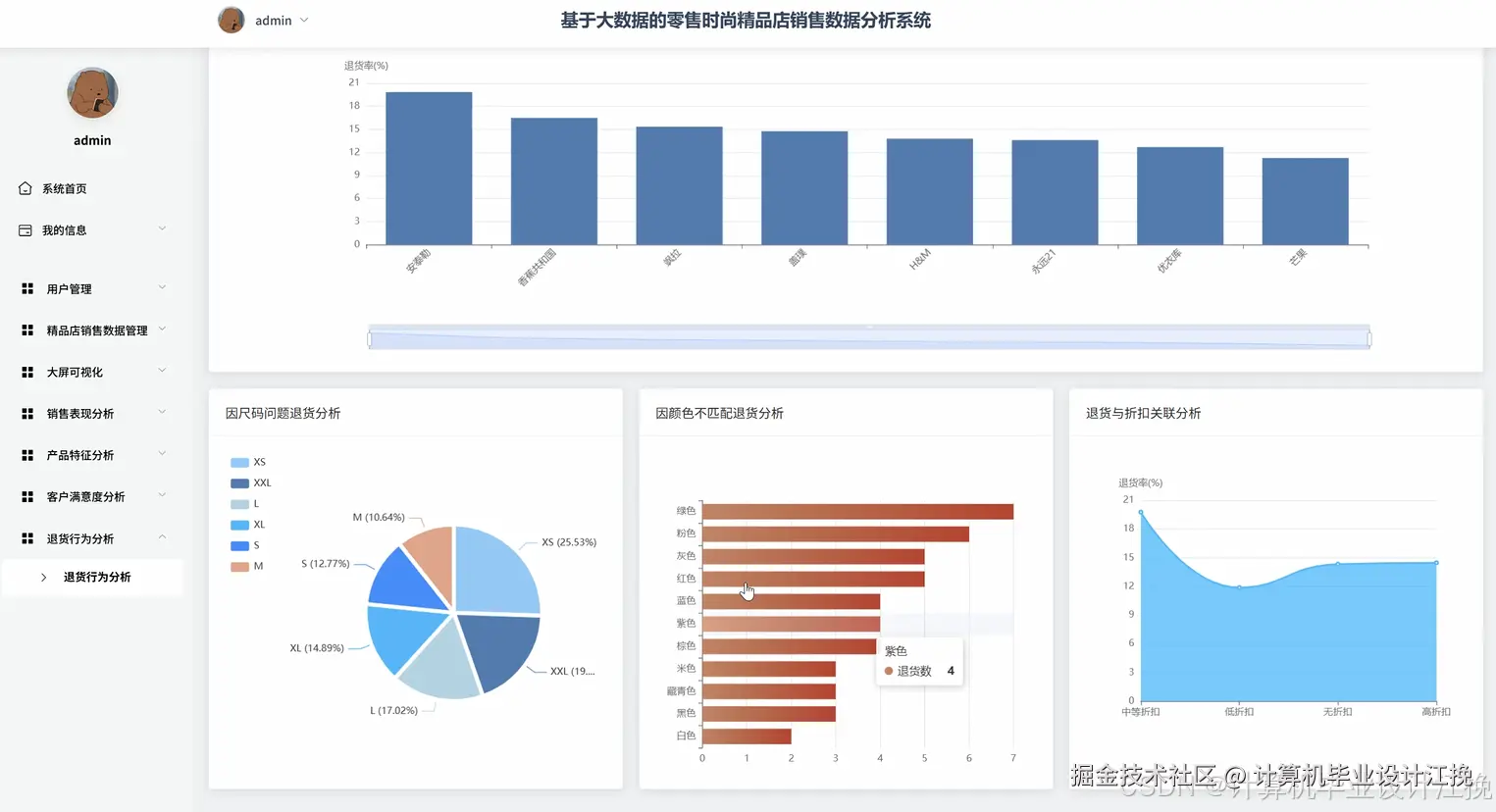Image resolution: width=1496 pixels, height=812 pixels.
Task: Click the sidebar profile picture
Action: coord(91,93)
